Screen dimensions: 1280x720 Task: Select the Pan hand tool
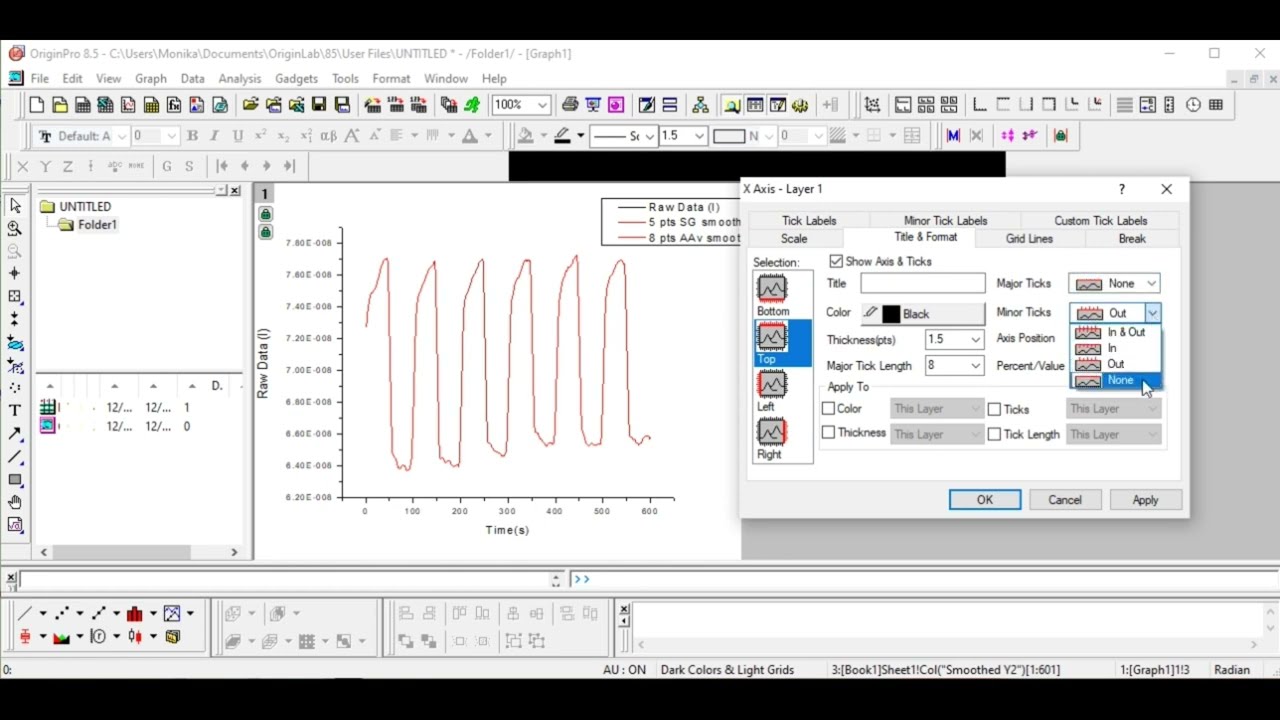[15, 503]
